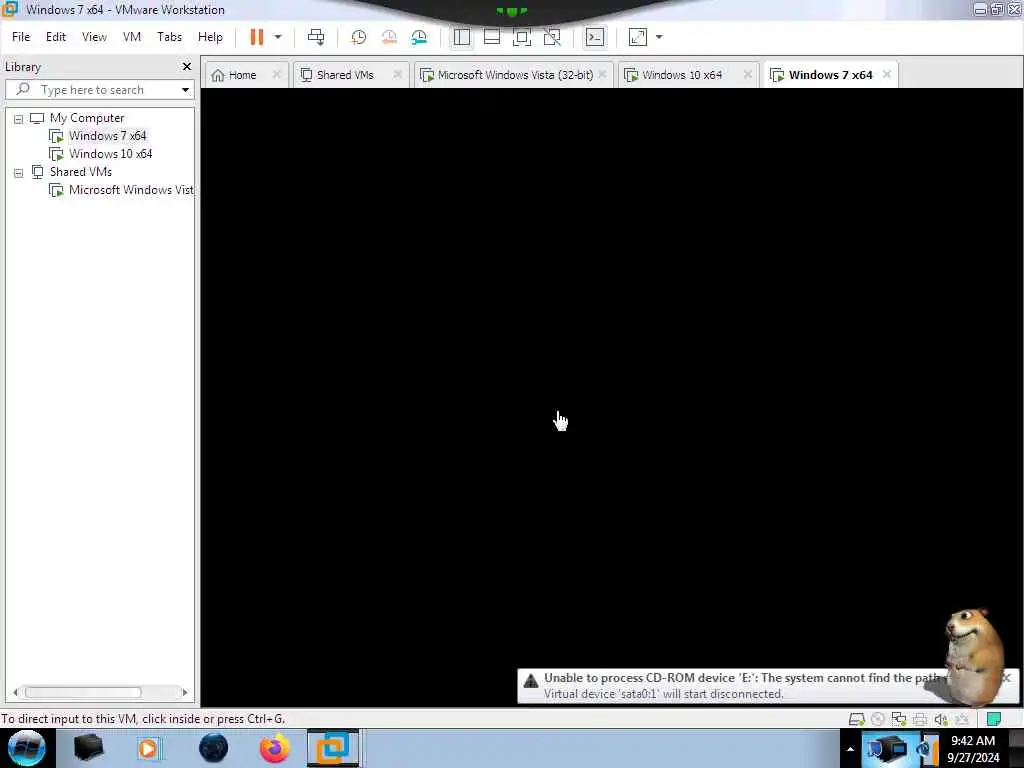Click the green message log icon
The image size is (1024, 768).
pyautogui.click(x=994, y=719)
